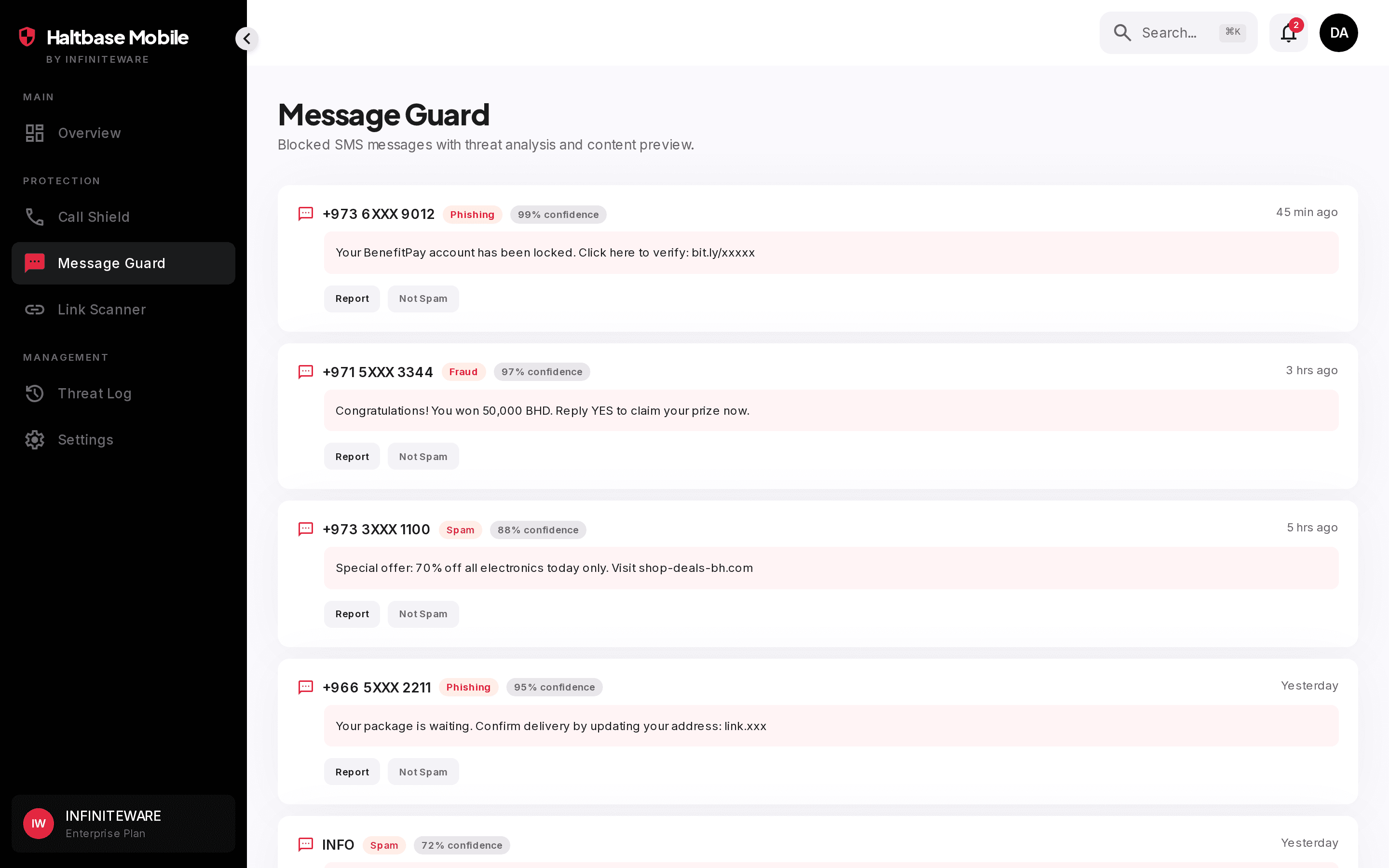Click the INFINITEWARE Enterprise Plan account card
Image resolution: width=1389 pixels, height=868 pixels.
point(123,824)
